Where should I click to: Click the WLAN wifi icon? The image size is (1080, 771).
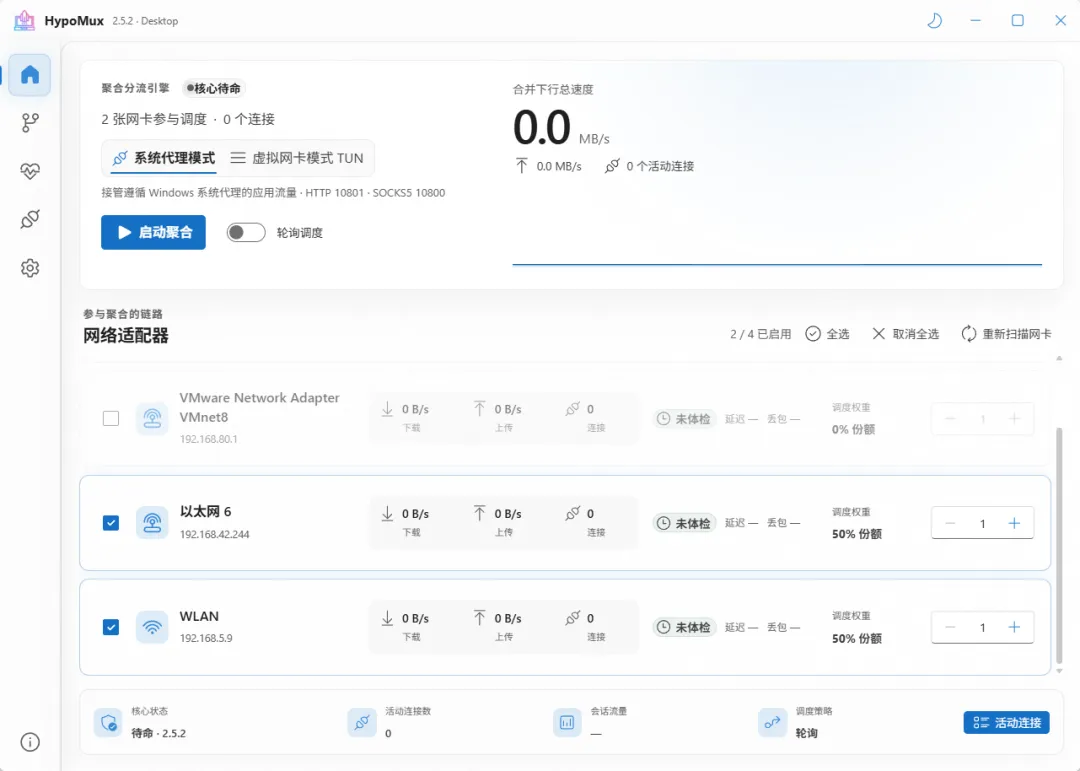[x=152, y=627]
